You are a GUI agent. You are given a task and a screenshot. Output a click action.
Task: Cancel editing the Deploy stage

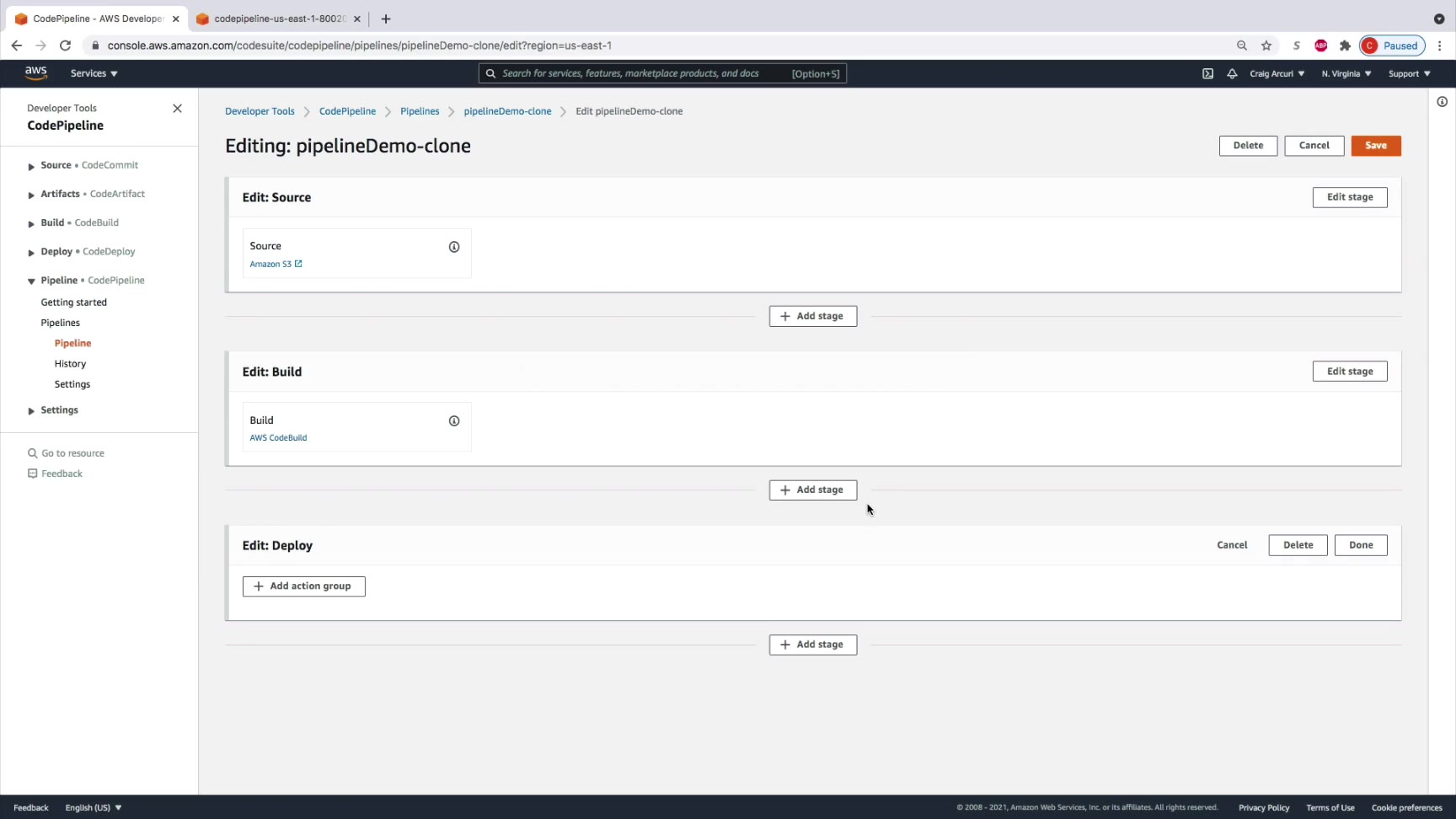1232,545
